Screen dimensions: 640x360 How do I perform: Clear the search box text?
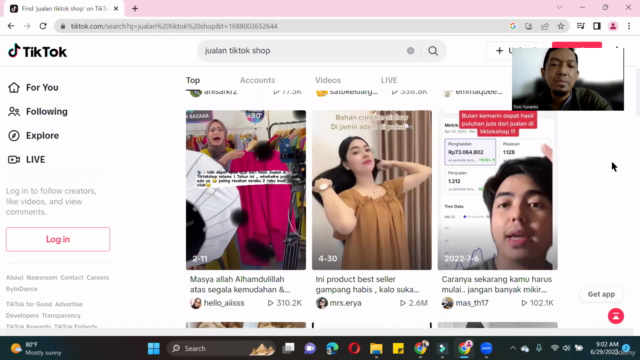[x=410, y=51]
